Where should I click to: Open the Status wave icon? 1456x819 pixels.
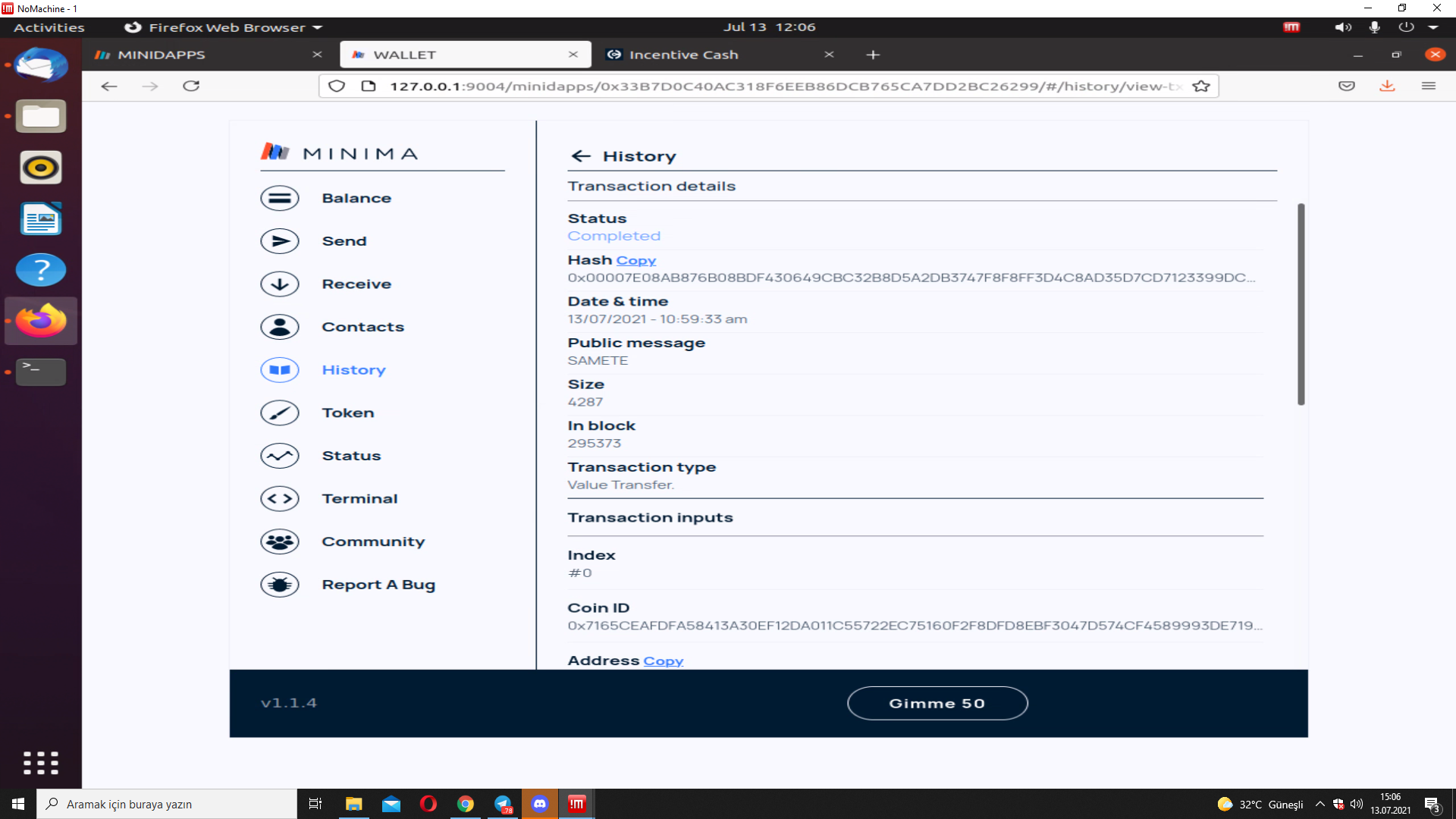[x=280, y=456]
